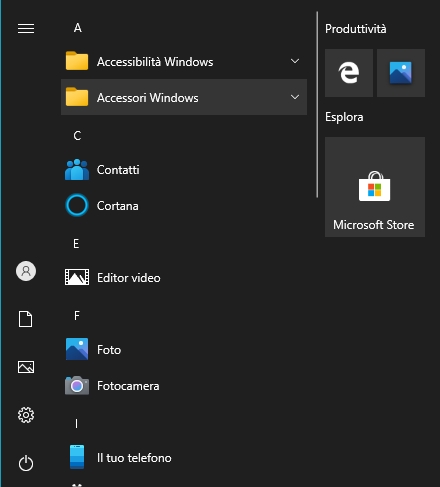Open the Microsoft Edge tile
440x487 pixels.
point(349,73)
